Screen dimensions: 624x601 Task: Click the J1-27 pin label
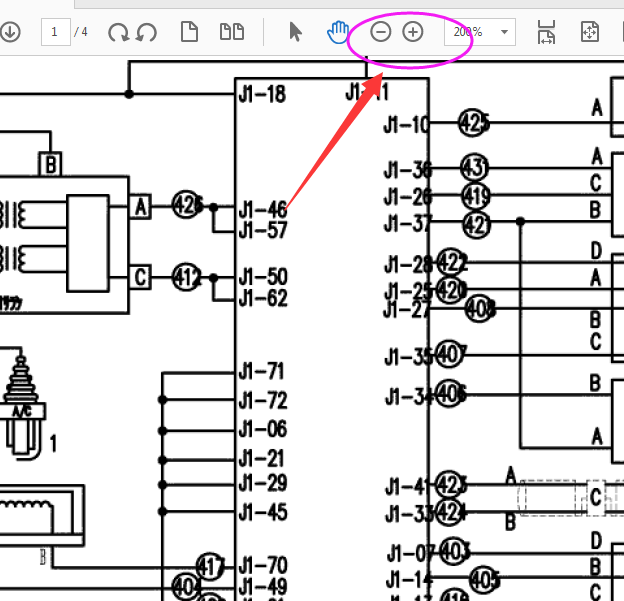[407, 309]
